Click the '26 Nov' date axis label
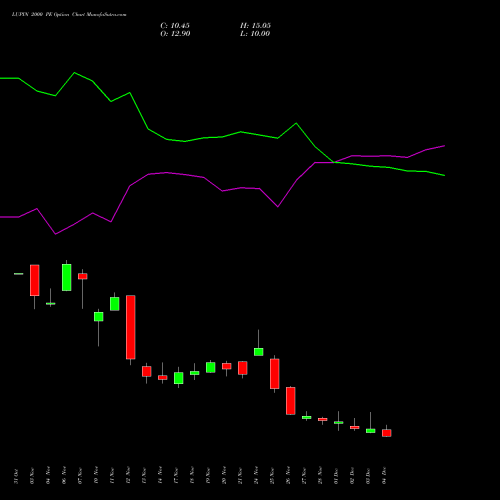This screenshot has height=500, width=500. tap(288, 476)
